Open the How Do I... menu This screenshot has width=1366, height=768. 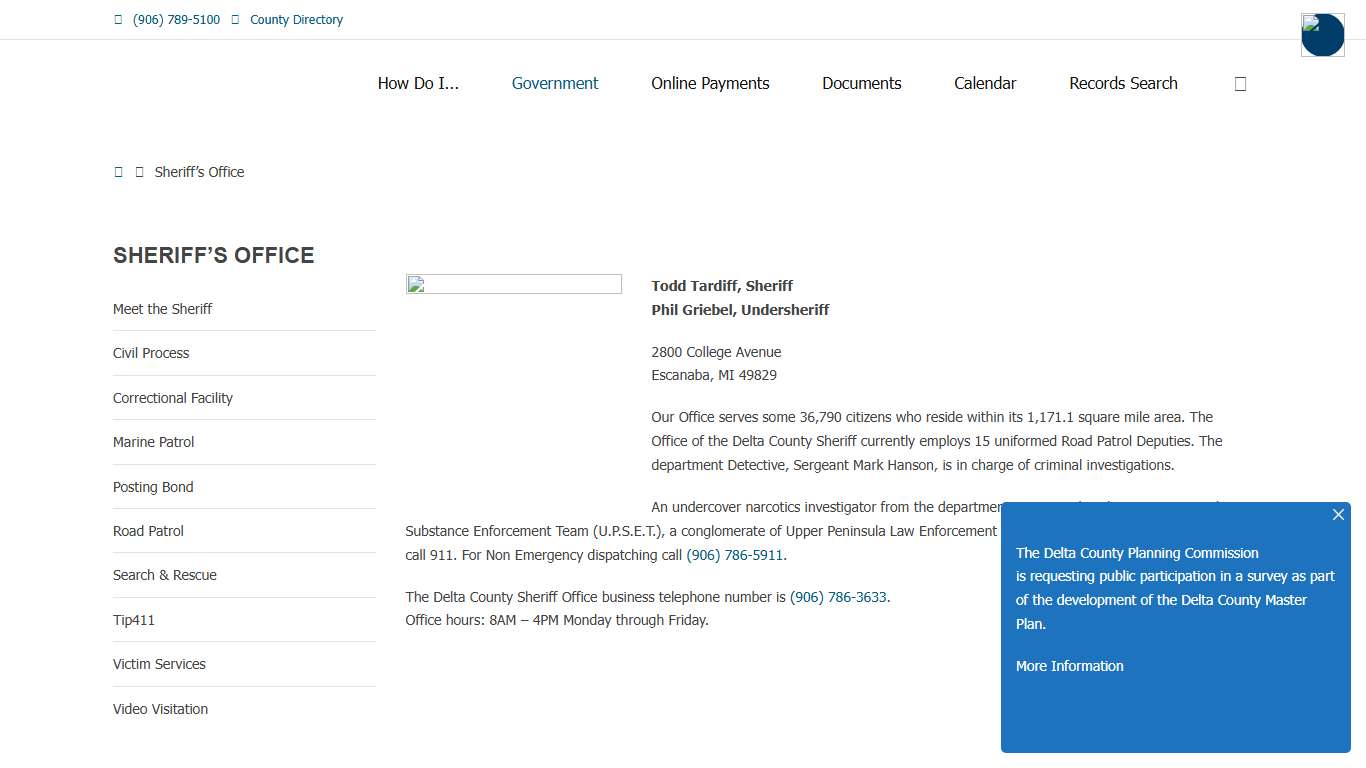point(418,84)
